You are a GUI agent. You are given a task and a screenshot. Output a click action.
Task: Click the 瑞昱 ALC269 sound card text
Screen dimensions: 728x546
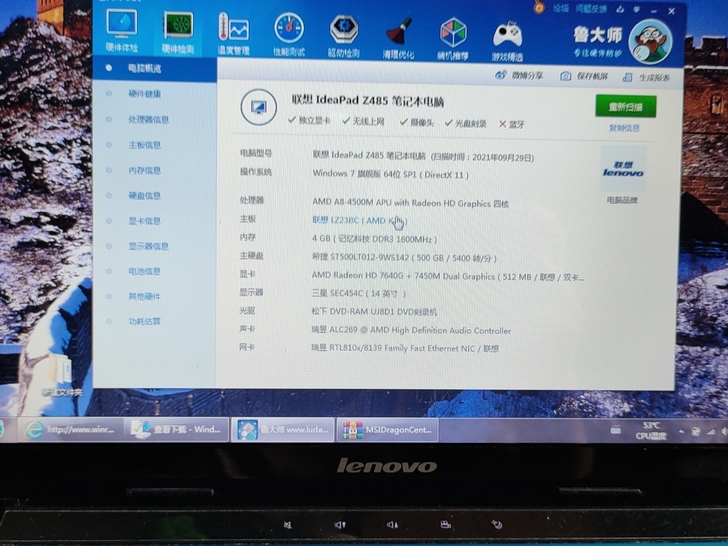click(411, 330)
